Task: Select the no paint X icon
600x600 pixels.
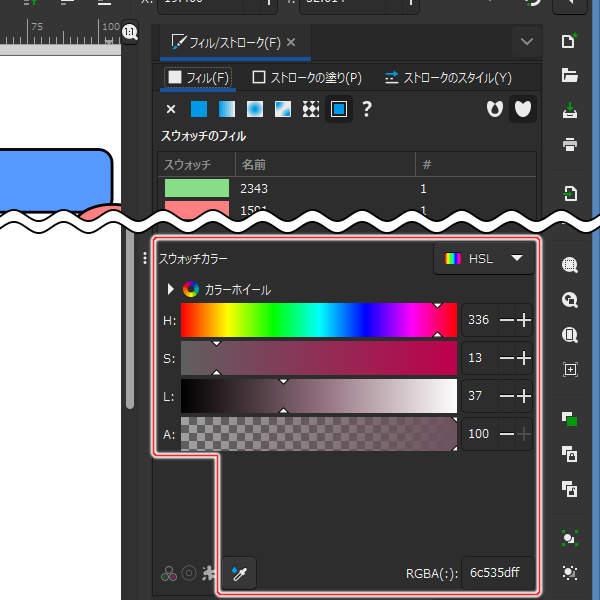Action: click(171, 109)
